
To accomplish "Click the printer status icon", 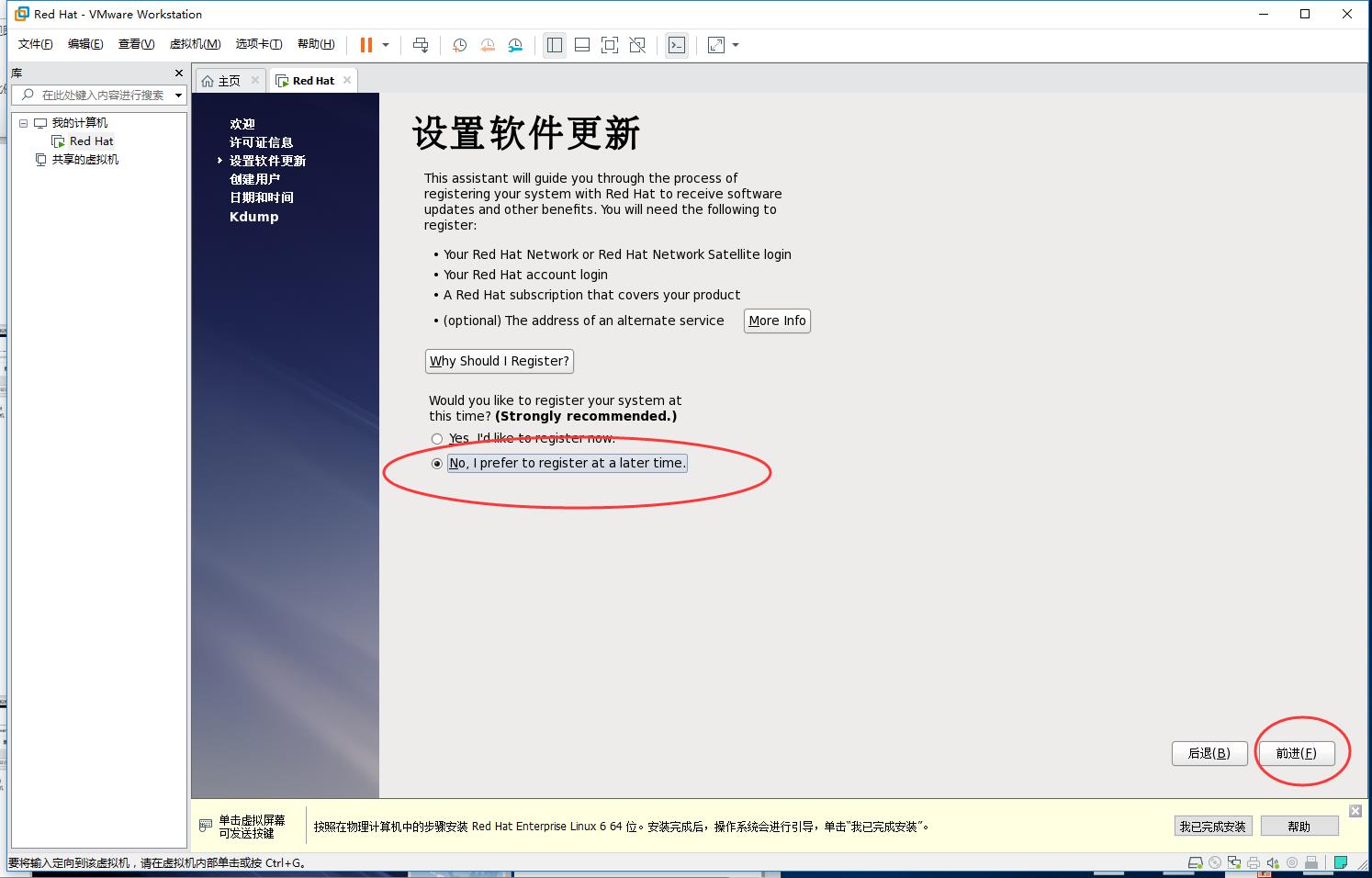I will (x=1254, y=862).
